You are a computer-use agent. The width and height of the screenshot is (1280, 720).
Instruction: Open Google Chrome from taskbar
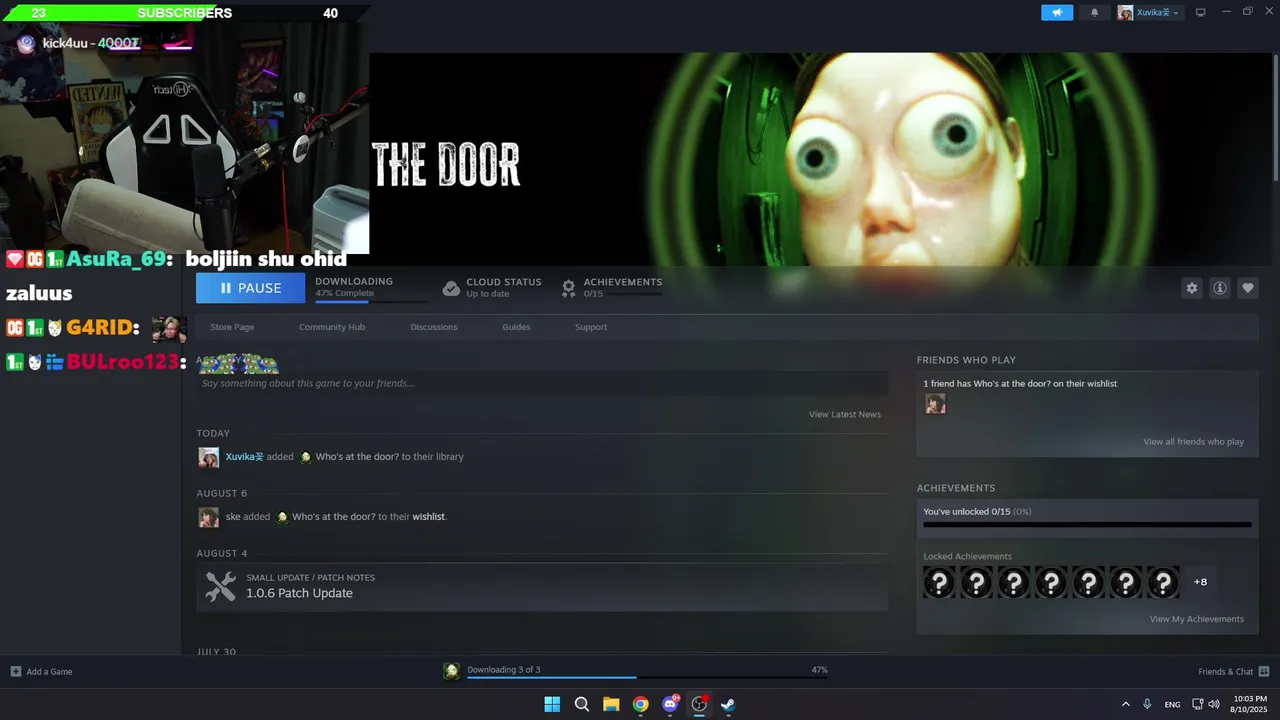[x=641, y=704]
